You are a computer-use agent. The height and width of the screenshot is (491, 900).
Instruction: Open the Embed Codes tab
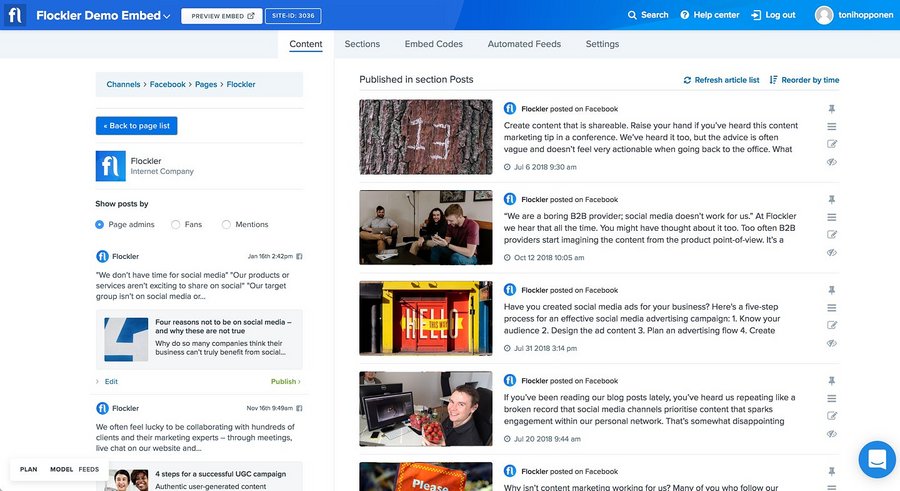coord(433,44)
